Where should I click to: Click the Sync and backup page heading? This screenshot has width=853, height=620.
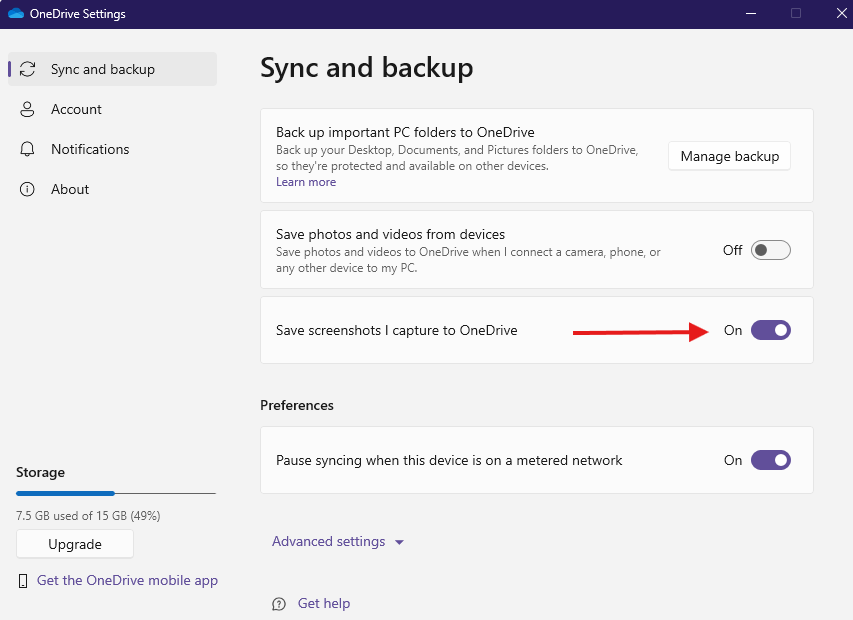[x=367, y=68]
